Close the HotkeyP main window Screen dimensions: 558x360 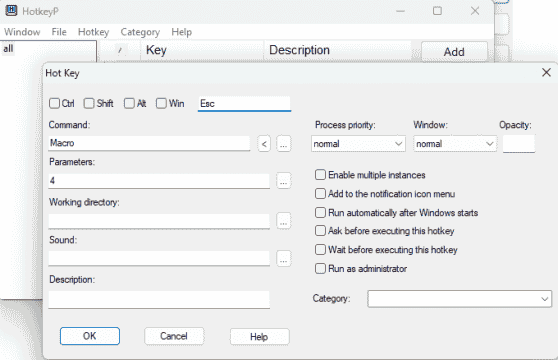pyautogui.click(x=475, y=11)
